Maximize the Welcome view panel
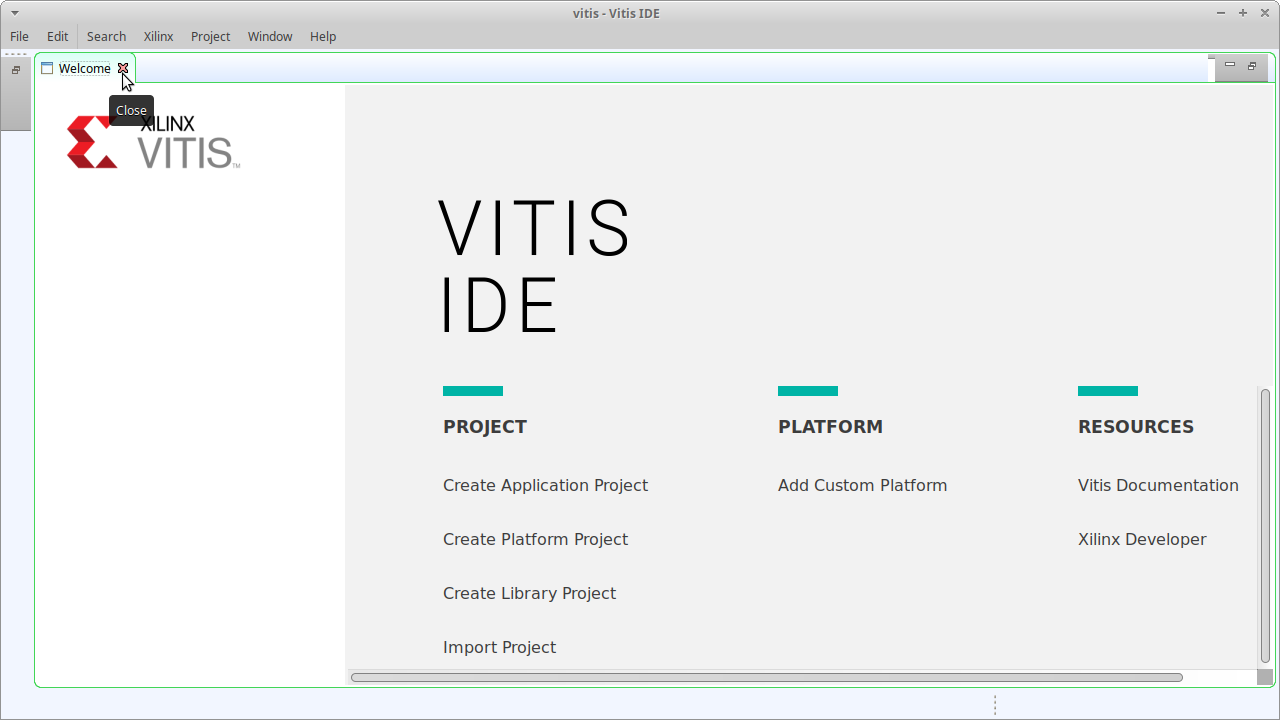Viewport: 1280px width, 720px height. pos(1252,65)
